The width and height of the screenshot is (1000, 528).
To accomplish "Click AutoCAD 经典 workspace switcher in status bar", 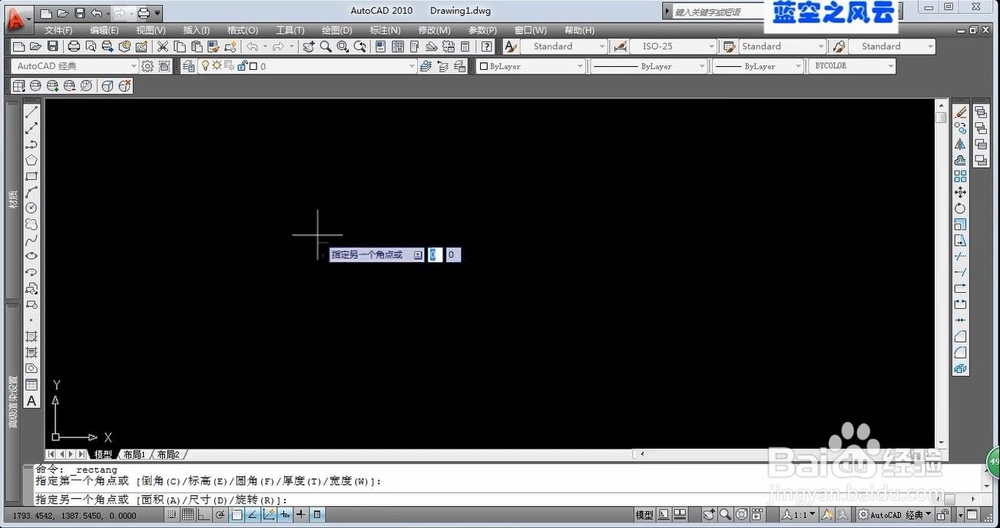I will click(x=895, y=515).
